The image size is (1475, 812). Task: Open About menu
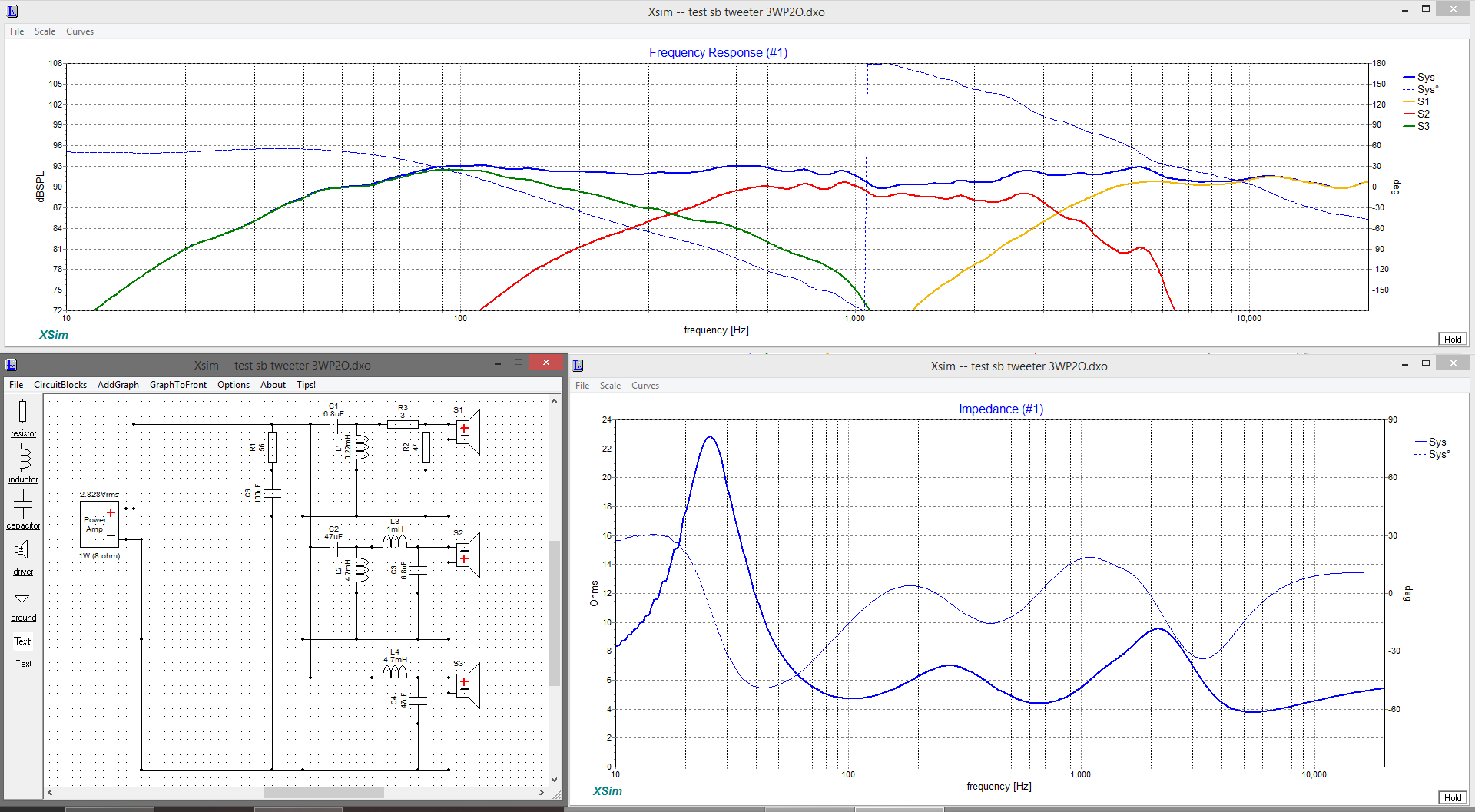[273, 385]
